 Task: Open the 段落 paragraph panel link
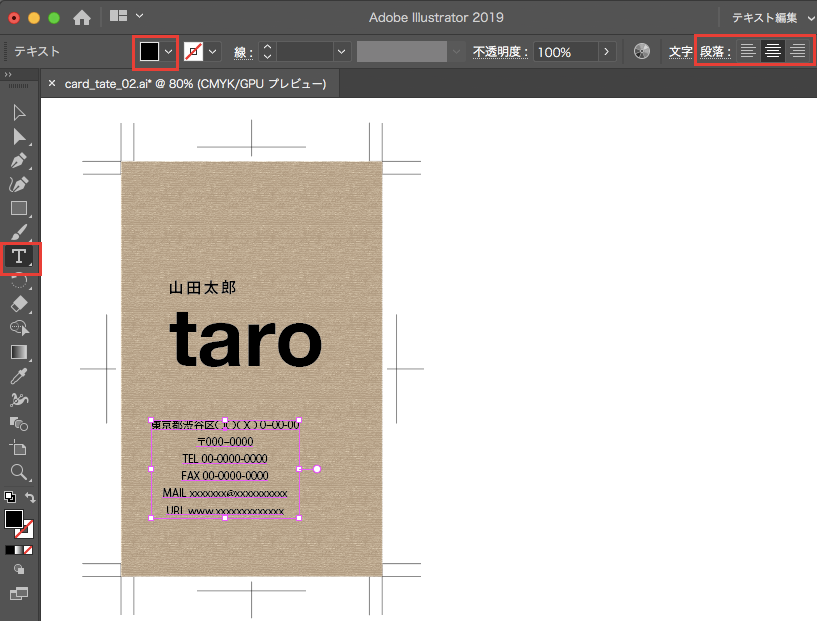tap(714, 51)
